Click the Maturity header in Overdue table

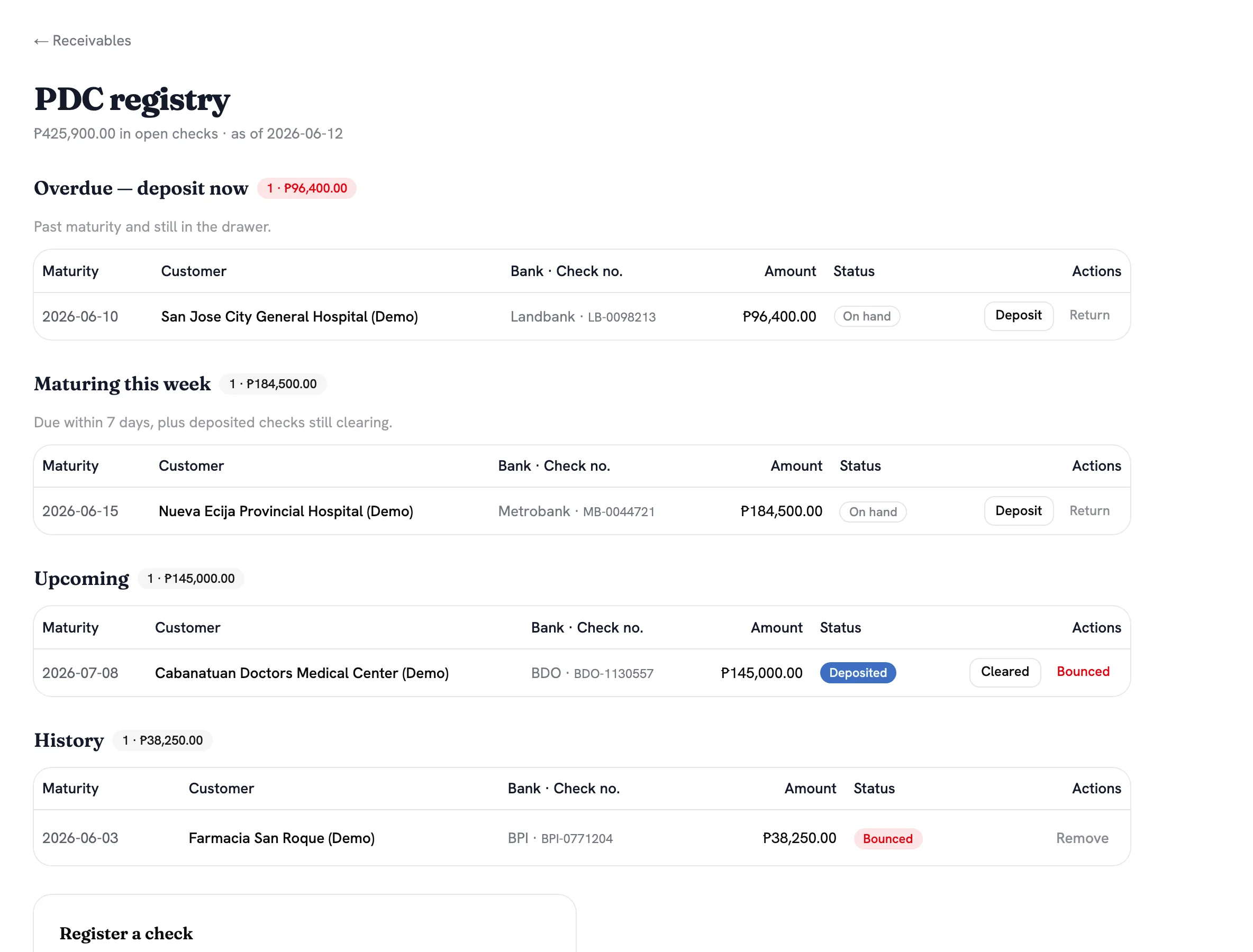point(70,271)
